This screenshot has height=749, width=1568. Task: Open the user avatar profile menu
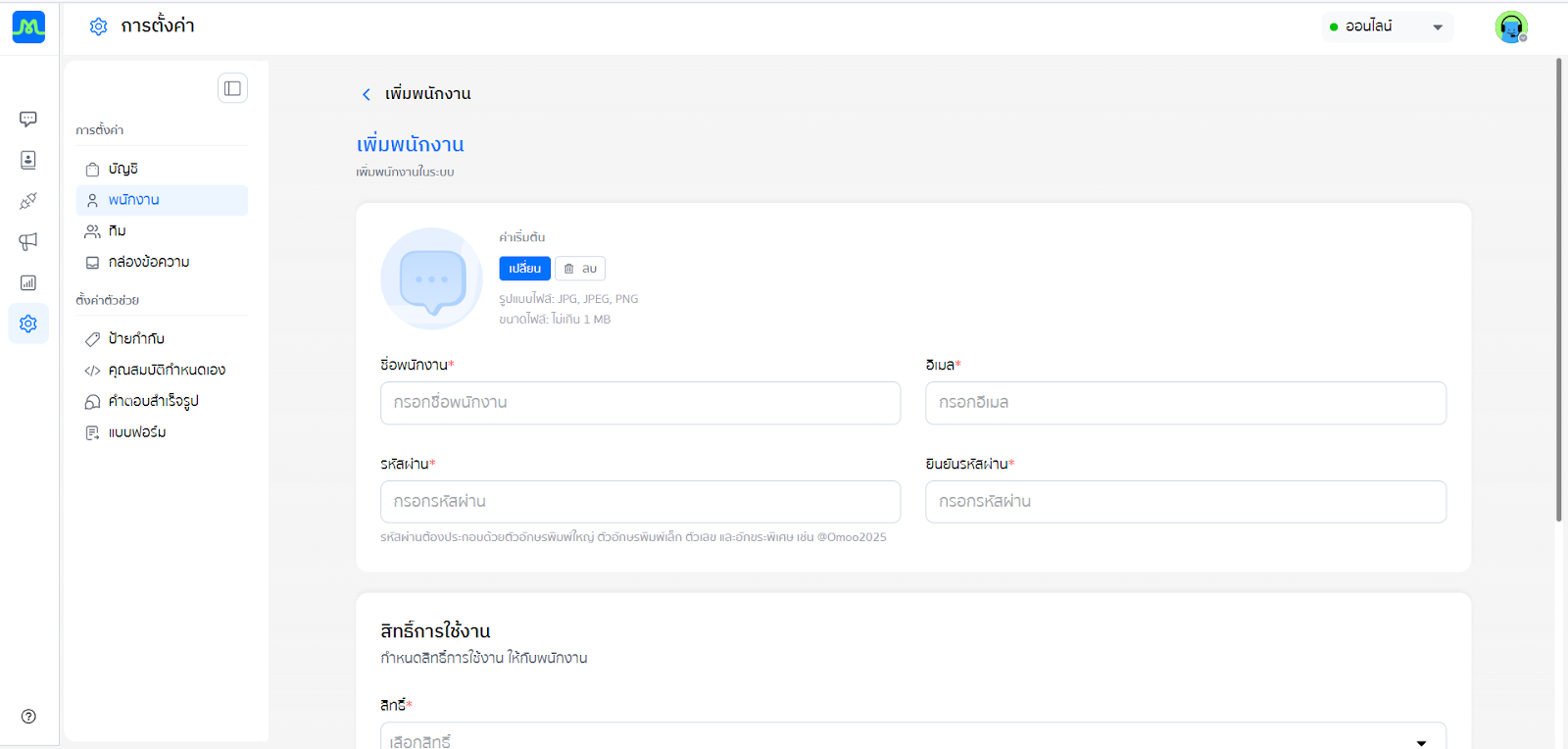(1511, 26)
